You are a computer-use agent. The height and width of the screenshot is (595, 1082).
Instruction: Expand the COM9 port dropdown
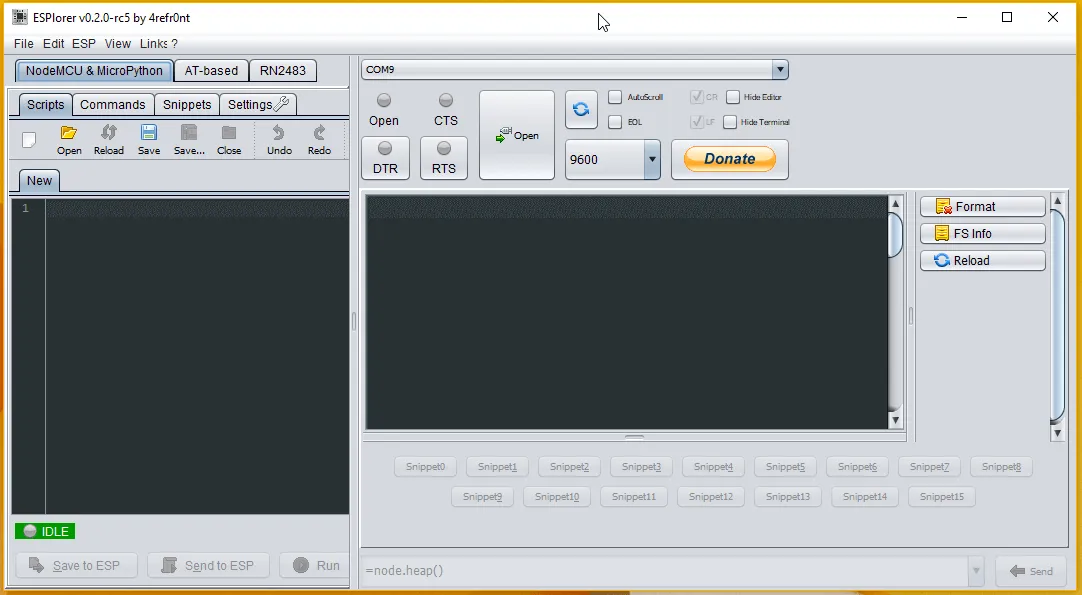[780, 70]
